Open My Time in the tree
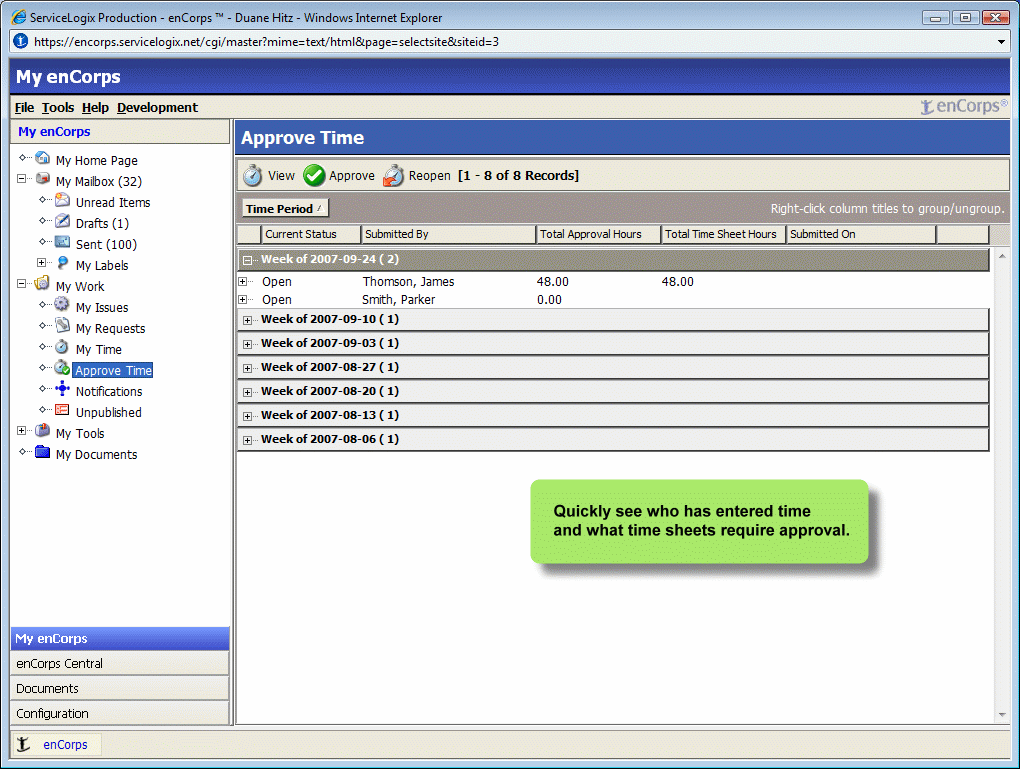The width and height of the screenshot is (1020, 769). click(x=98, y=349)
